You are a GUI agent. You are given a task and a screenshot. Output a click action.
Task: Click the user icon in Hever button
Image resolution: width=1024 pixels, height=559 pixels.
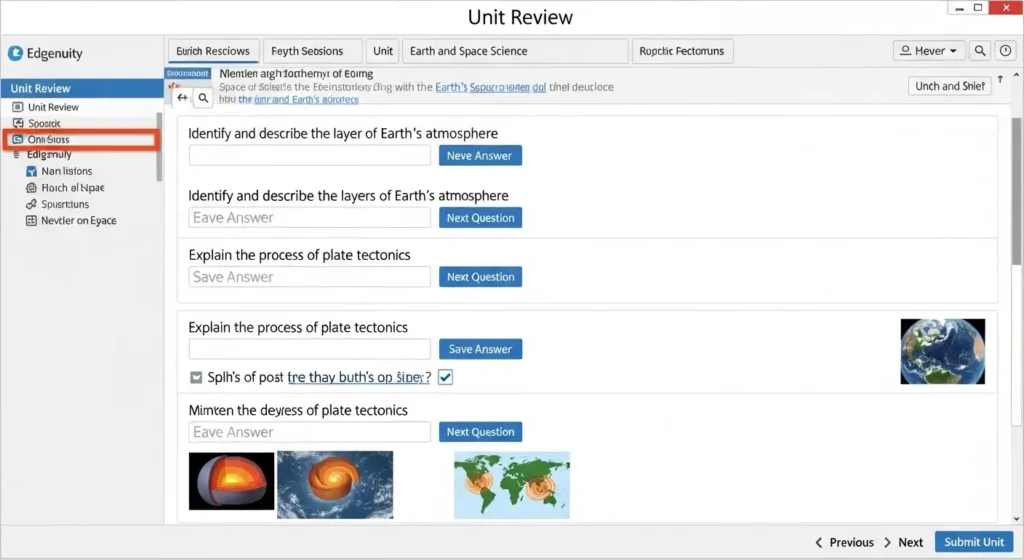click(905, 50)
